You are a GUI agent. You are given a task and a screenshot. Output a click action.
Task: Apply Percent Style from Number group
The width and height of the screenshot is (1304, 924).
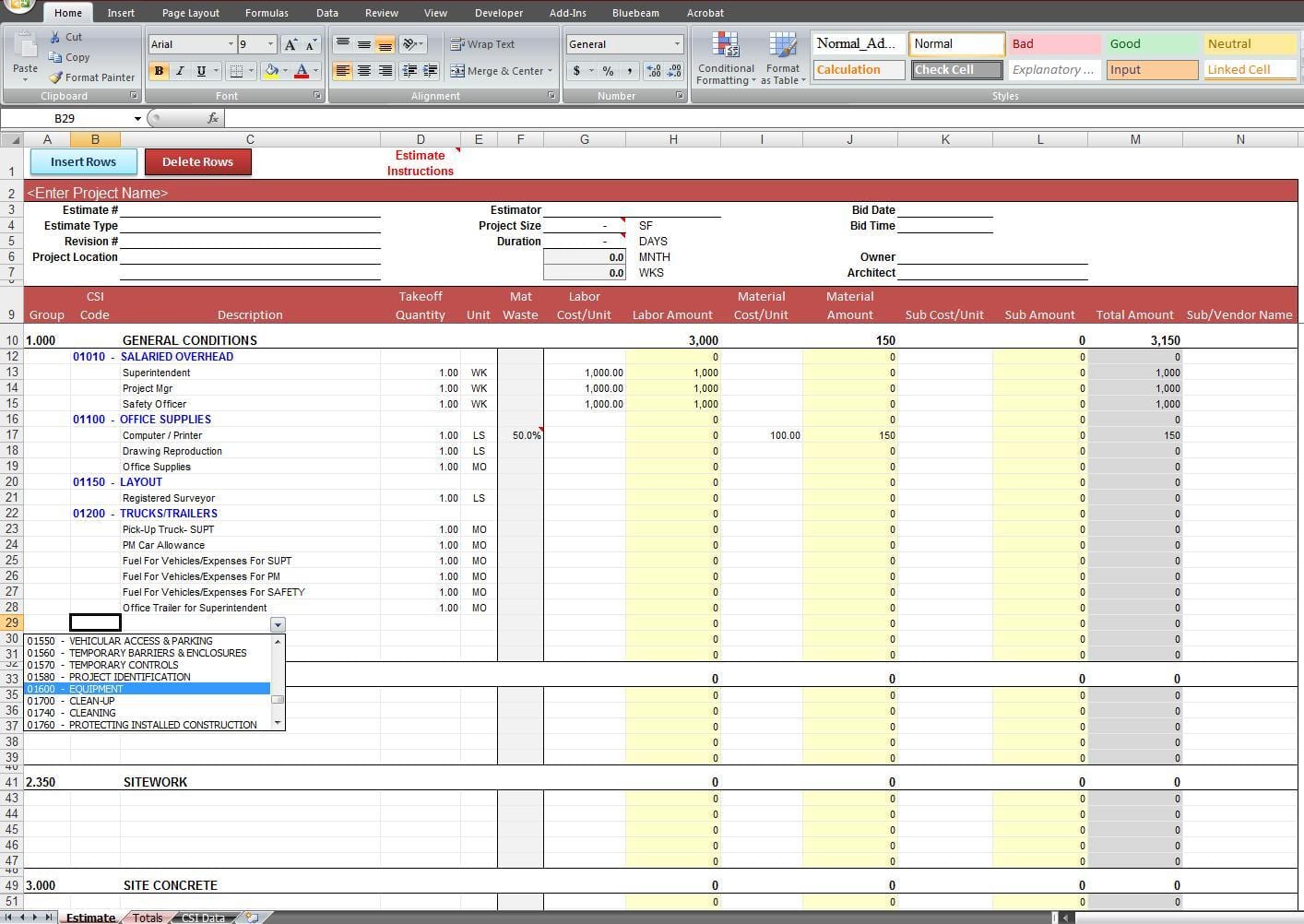608,71
